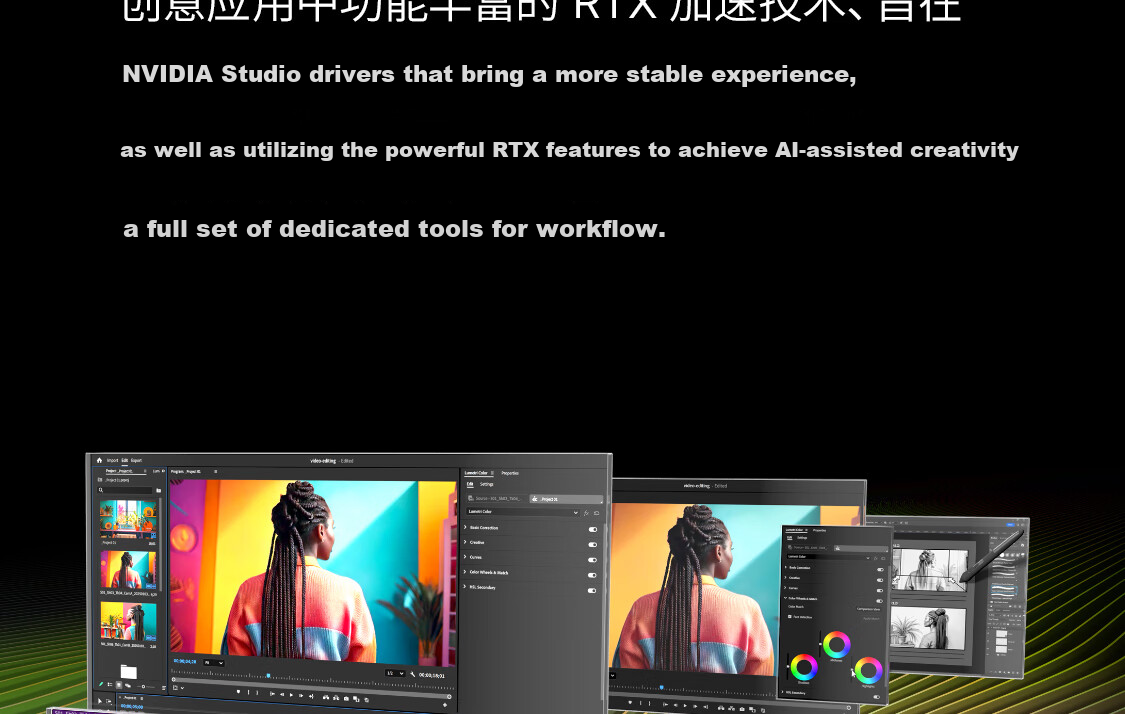Select the top window-scene clip thumbnail
This screenshot has width=1125, height=714.
click(128, 519)
